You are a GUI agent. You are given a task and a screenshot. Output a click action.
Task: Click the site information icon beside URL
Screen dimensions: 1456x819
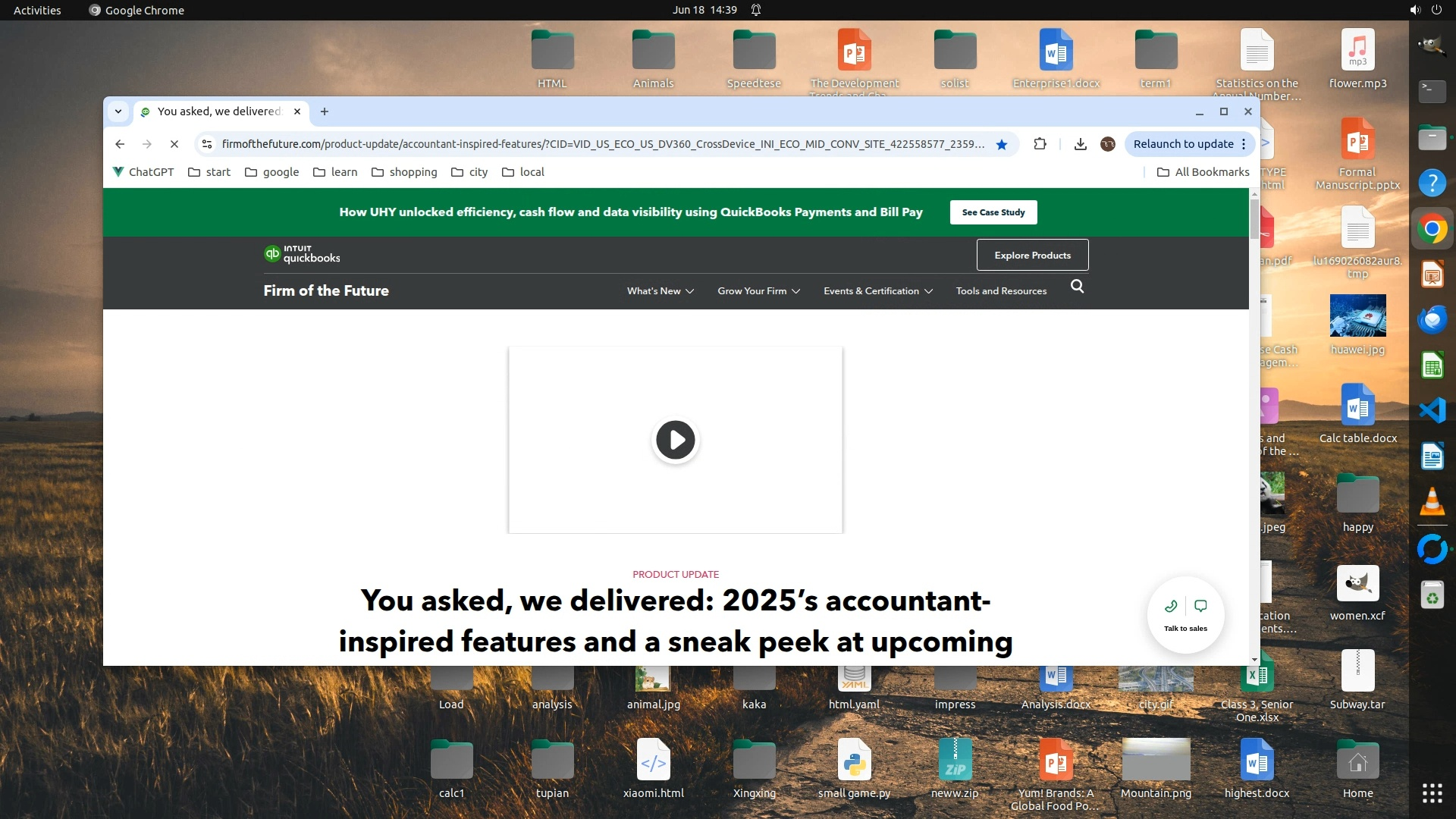pyautogui.click(x=207, y=144)
